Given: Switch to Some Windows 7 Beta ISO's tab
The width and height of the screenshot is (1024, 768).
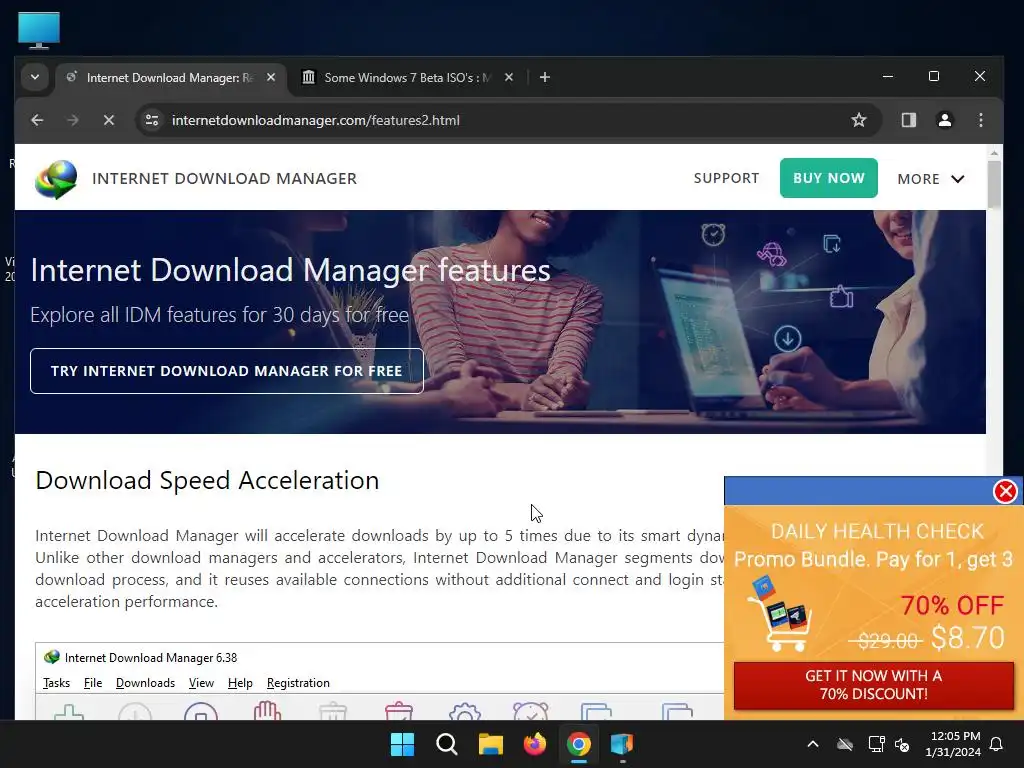Looking at the screenshot, I should tap(406, 78).
